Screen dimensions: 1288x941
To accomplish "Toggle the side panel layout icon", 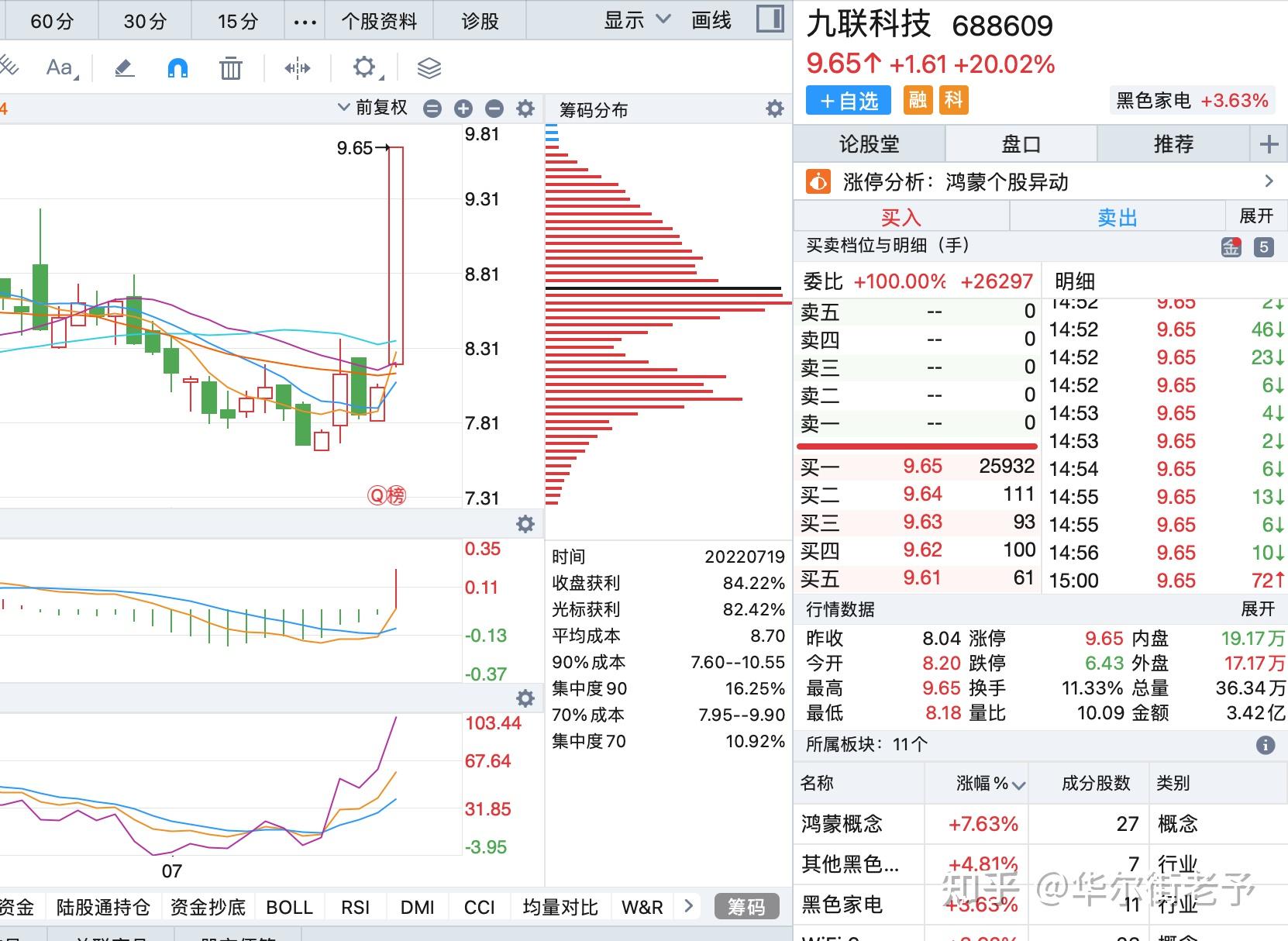I will coord(770,19).
